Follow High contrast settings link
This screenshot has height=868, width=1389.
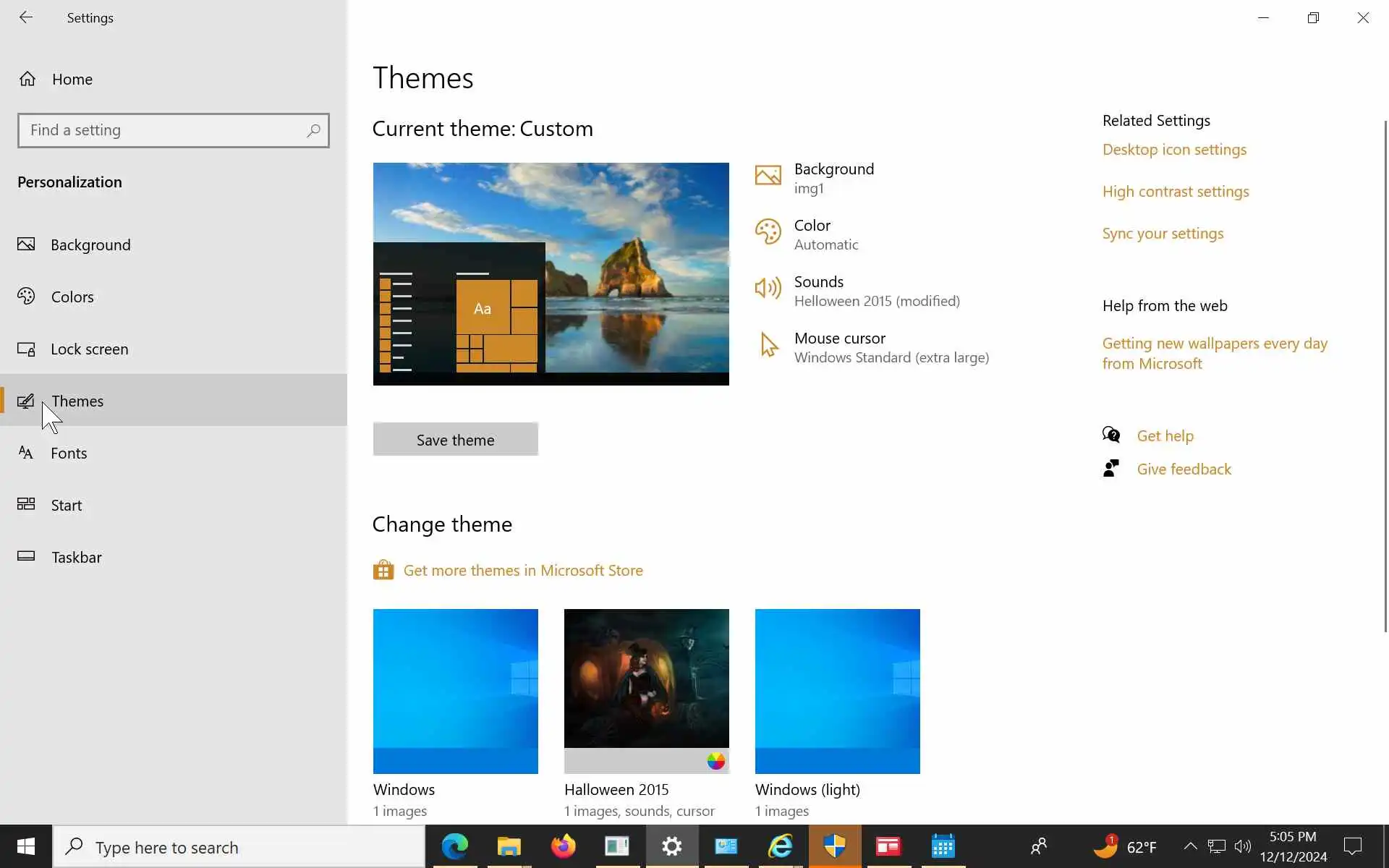click(1176, 192)
